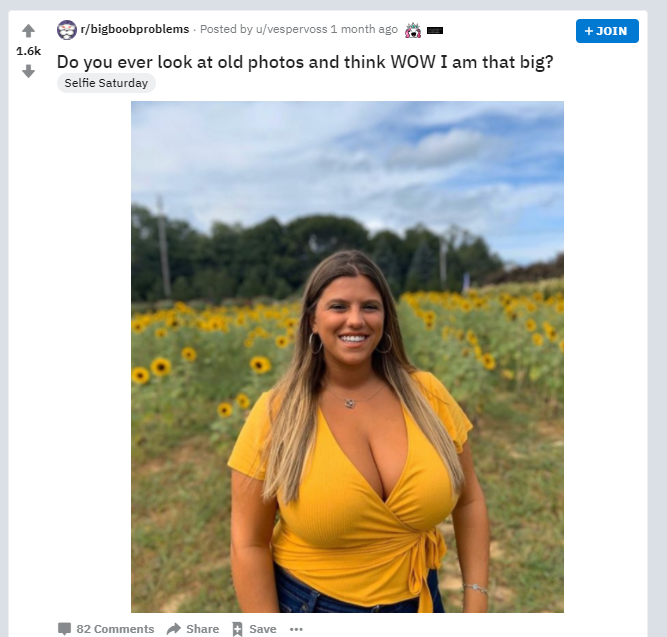Click the Share label
This screenshot has height=637, width=667.
click(x=202, y=629)
